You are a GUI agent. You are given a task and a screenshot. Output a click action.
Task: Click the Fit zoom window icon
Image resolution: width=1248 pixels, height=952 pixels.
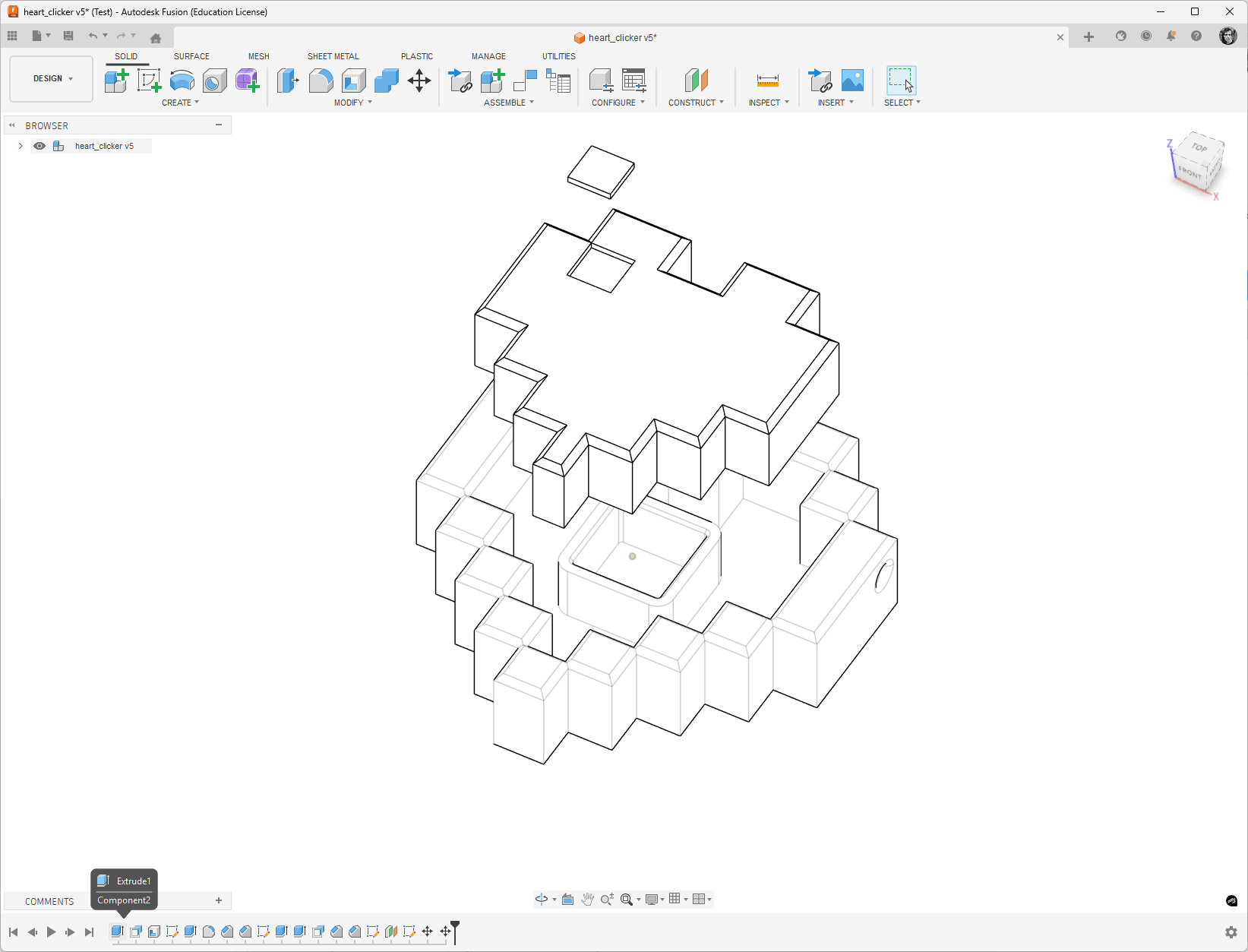[627, 899]
